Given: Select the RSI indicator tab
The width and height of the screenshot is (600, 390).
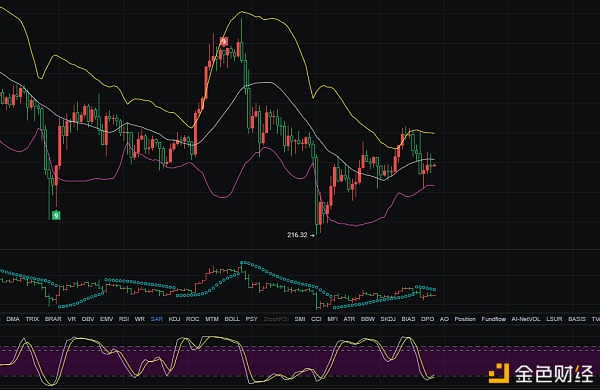Looking at the screenshot, I should 124,319.
